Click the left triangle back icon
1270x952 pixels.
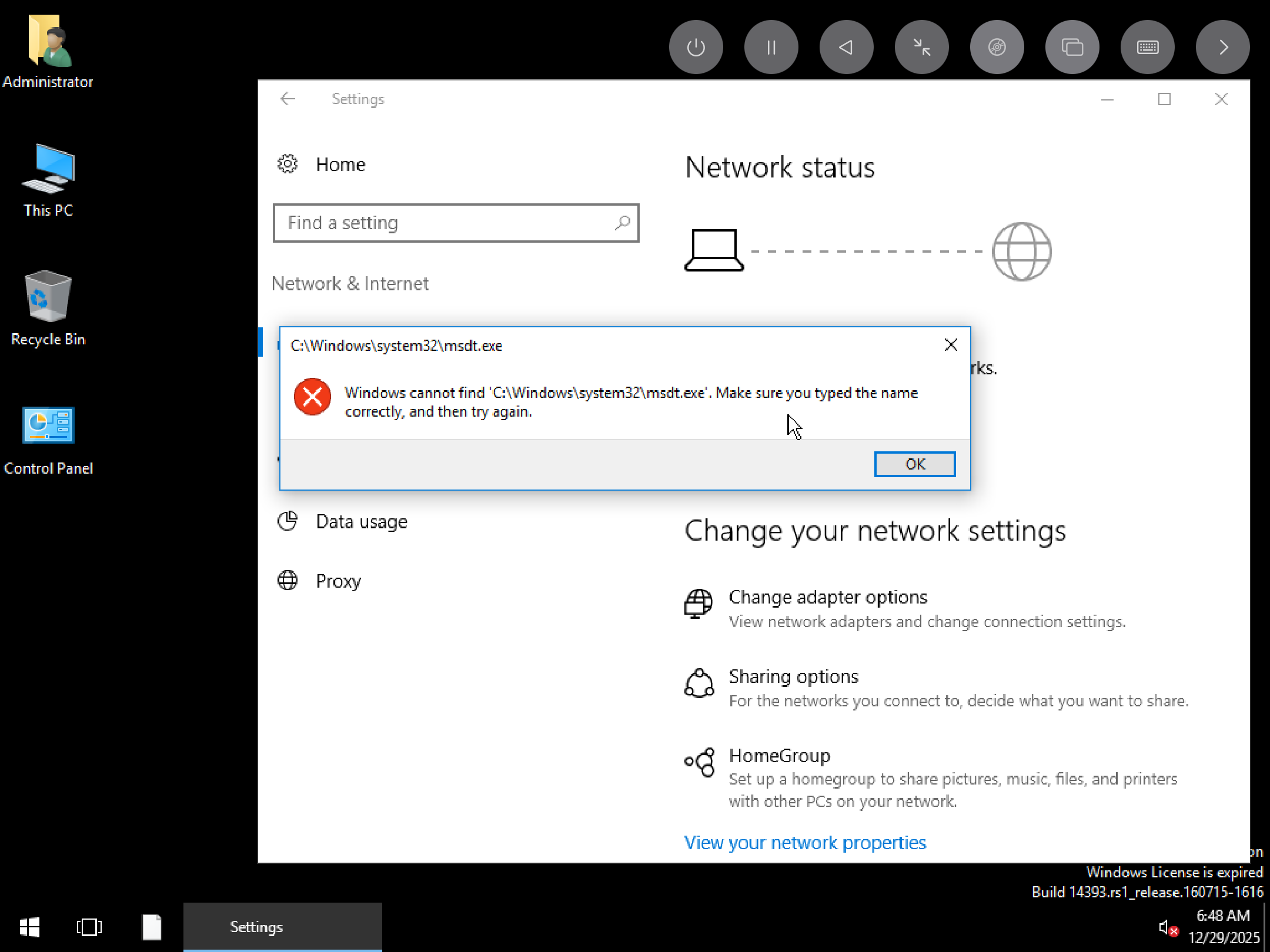click(x=846, y=47)
